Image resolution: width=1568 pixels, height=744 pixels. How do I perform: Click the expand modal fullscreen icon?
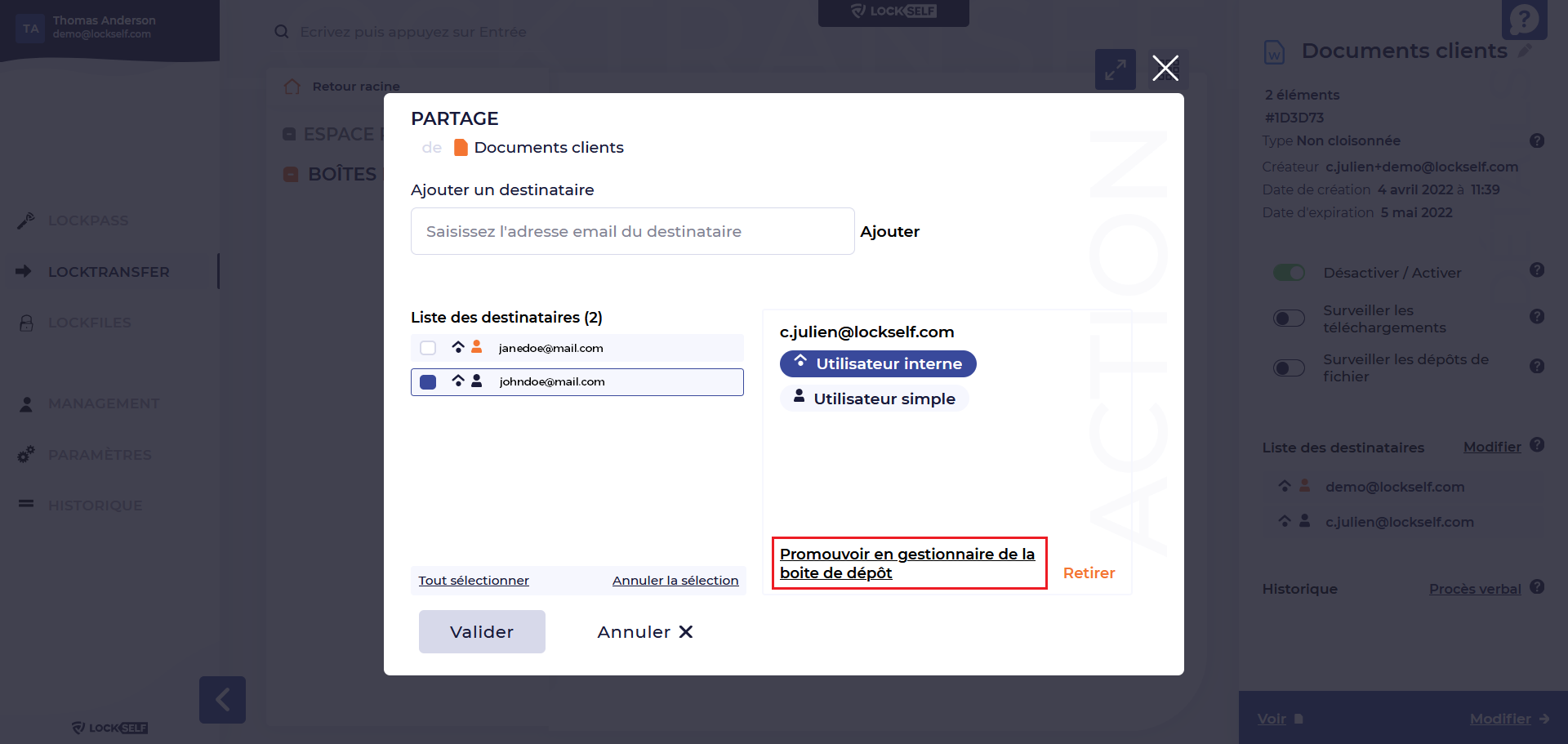pos(1115,69)
